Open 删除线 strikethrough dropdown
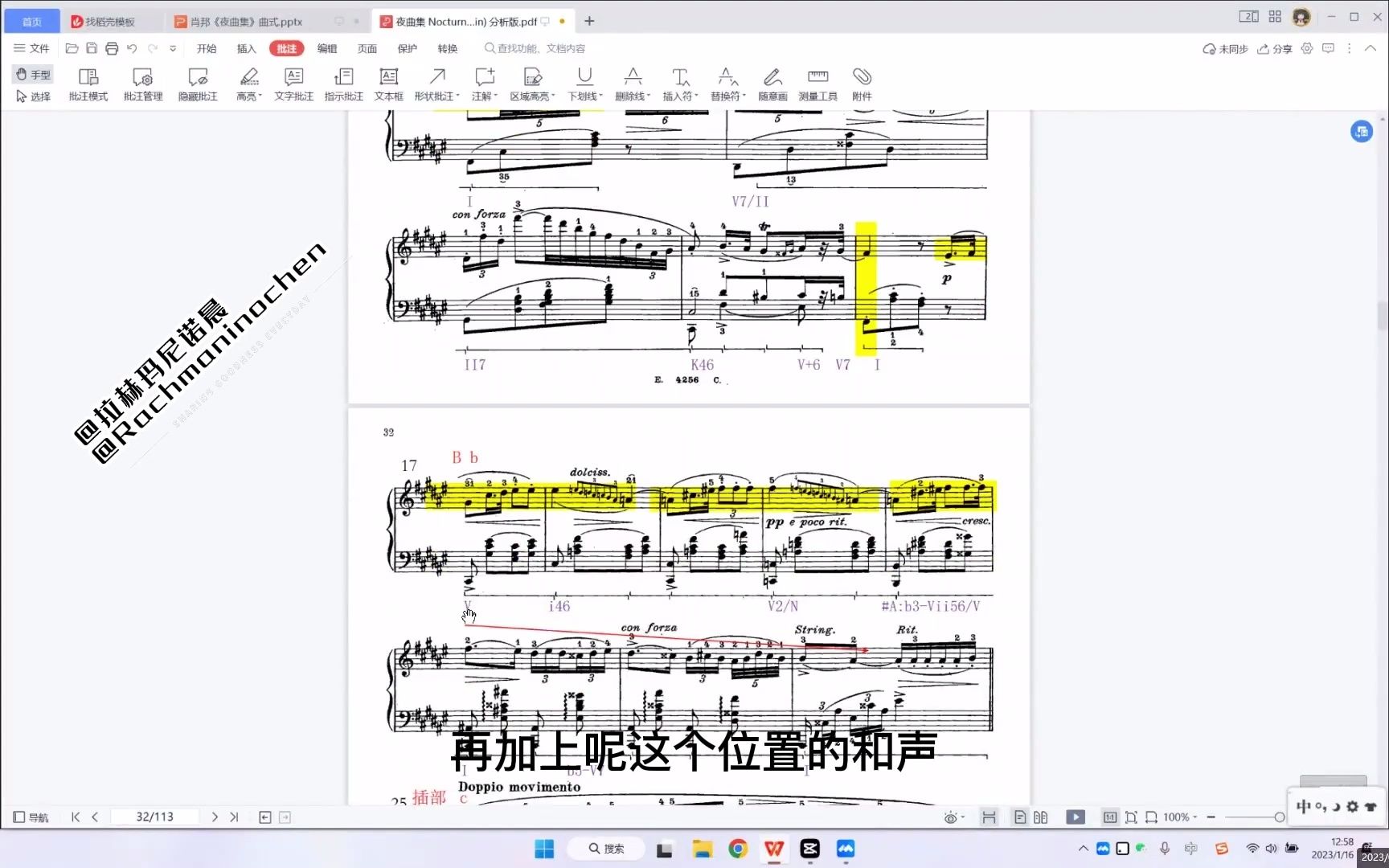 [633, 85]
